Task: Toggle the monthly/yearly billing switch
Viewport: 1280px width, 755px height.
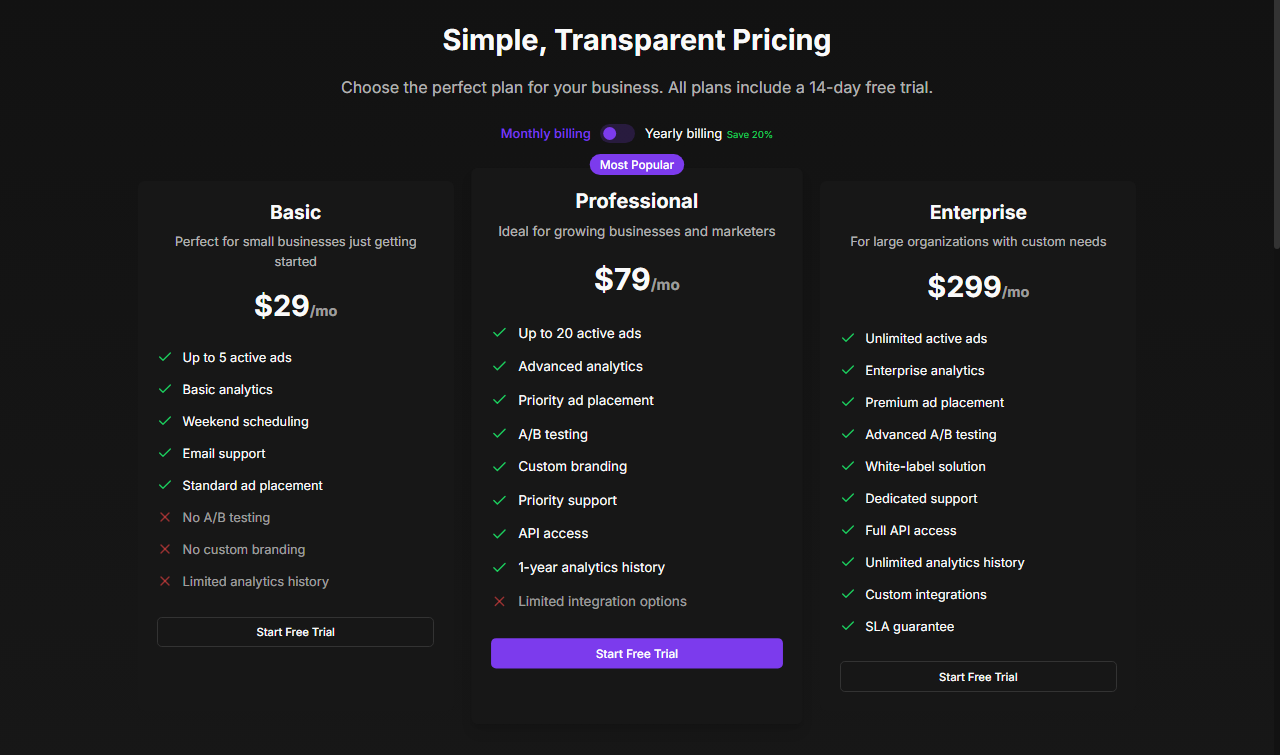Action: (617, 134)
